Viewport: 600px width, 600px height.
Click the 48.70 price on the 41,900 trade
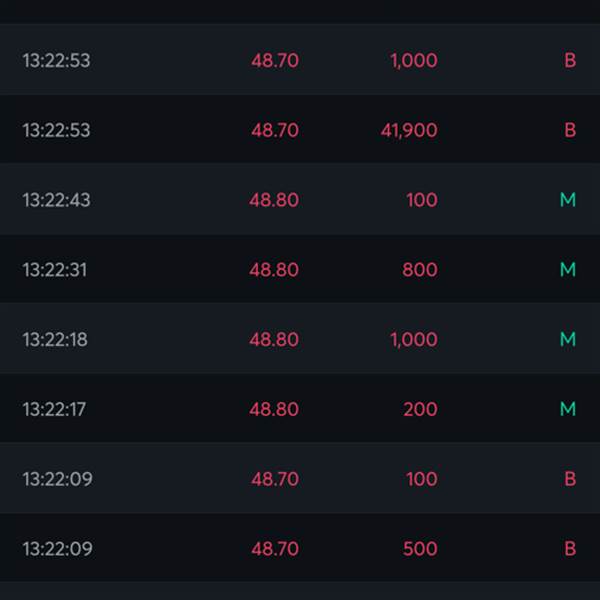275,130
